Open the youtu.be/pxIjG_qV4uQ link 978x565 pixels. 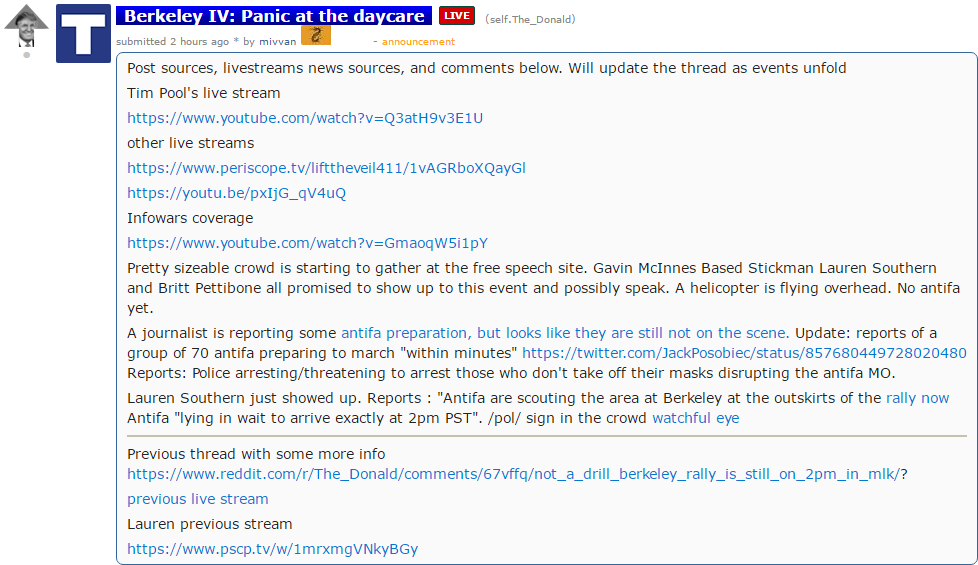[236, 193]
